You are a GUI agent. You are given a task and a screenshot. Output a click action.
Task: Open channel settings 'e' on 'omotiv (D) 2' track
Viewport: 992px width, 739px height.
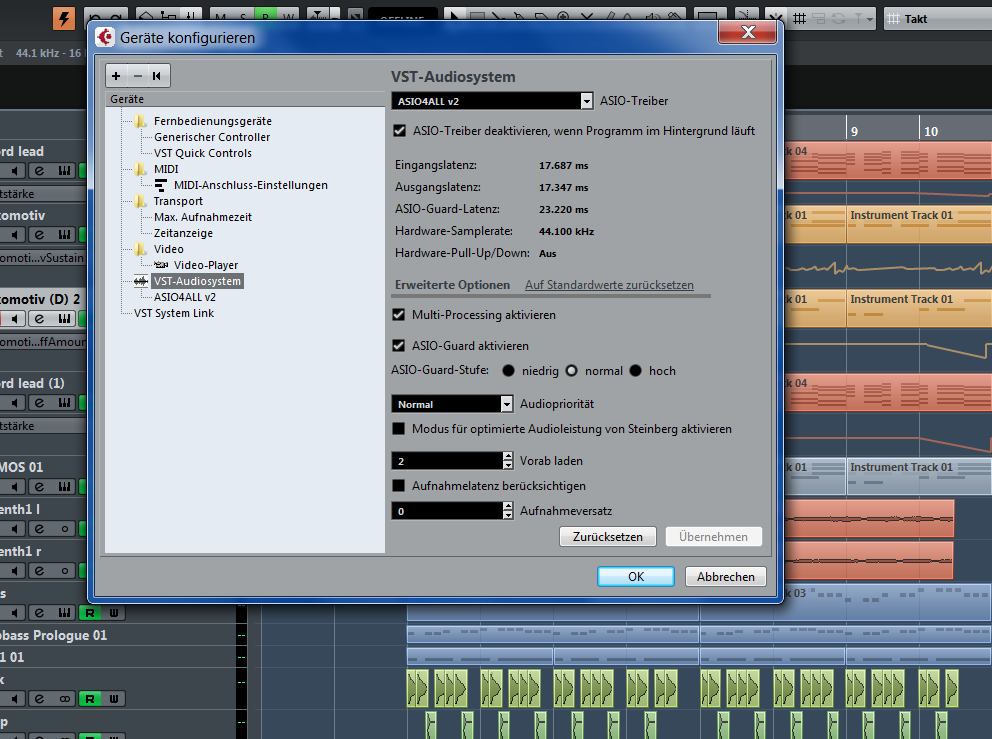click(x=39, y=318)
